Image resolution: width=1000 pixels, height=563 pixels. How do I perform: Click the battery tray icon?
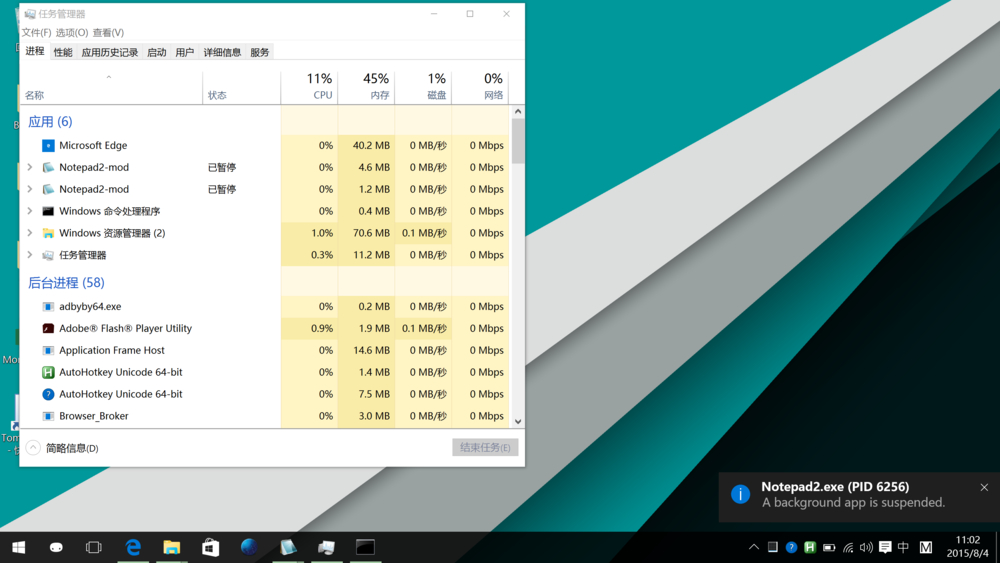[x=829, y=547]
